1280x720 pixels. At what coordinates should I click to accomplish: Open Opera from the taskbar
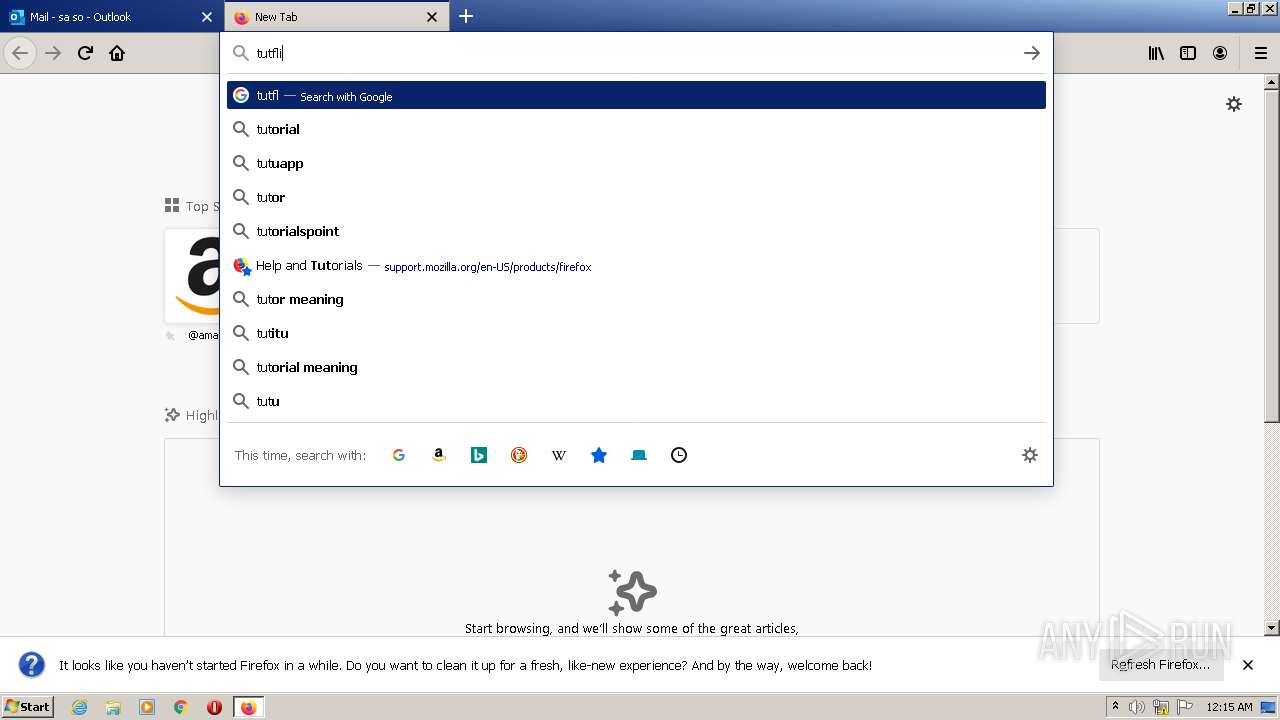click(214, 707)
